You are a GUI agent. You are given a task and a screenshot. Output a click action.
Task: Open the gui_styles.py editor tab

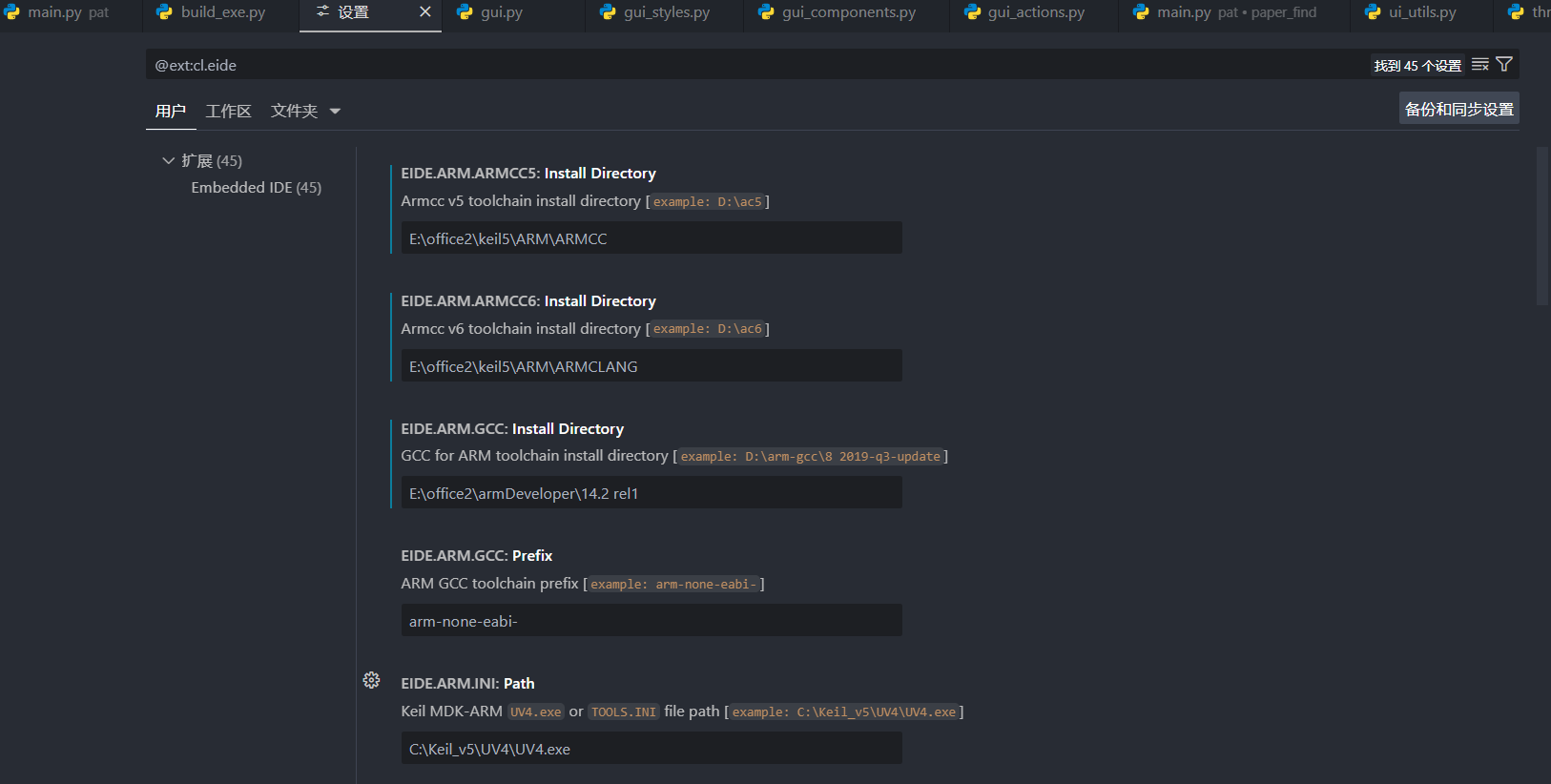pyautogui.click(x=667, y=12)
